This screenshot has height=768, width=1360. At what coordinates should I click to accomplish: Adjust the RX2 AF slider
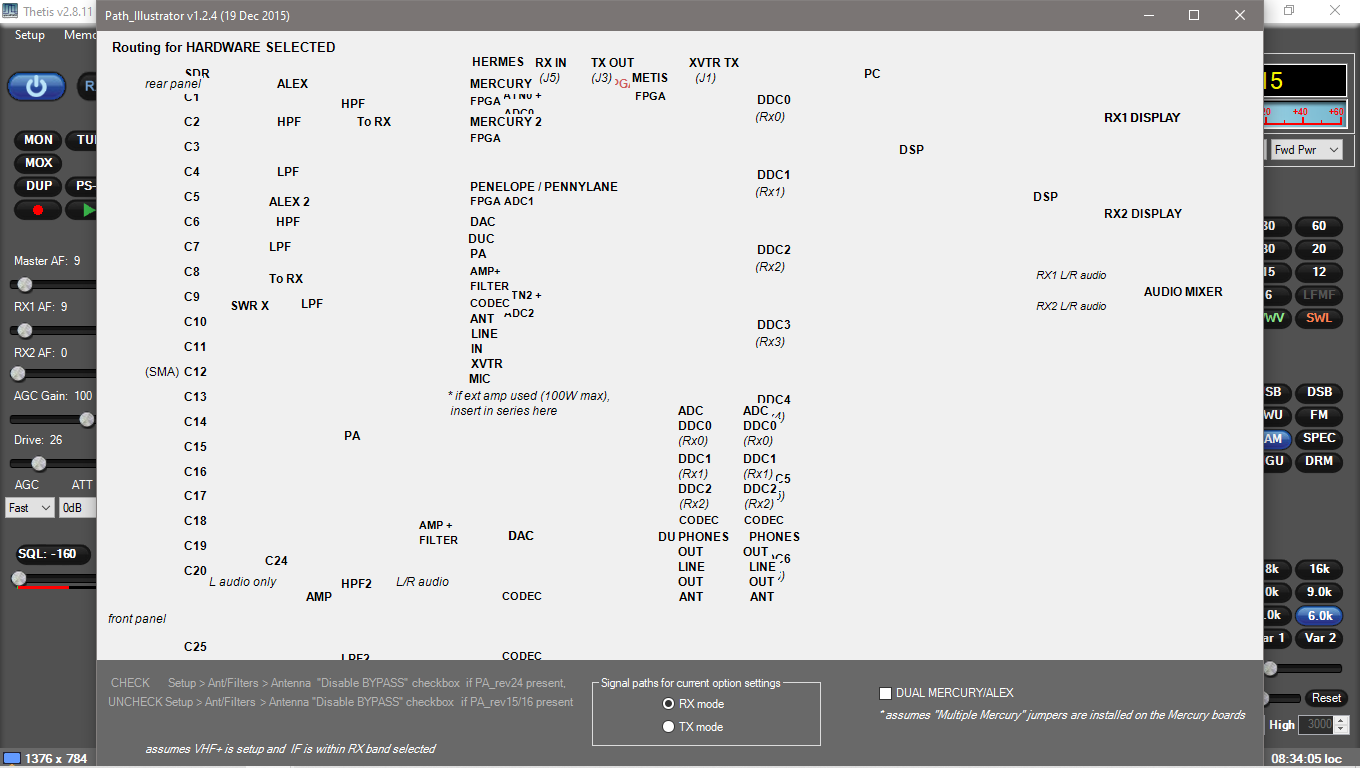click(x=52, y=373)
